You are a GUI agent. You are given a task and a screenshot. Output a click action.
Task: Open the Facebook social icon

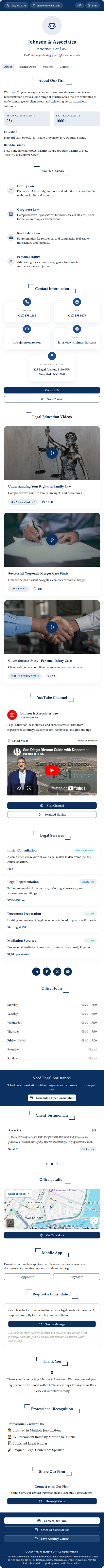(47, 971)
